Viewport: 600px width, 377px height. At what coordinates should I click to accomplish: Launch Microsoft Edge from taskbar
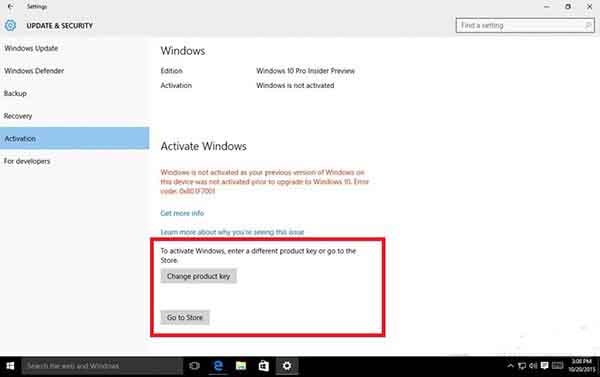pyautogui.click(x=218, y=366)
